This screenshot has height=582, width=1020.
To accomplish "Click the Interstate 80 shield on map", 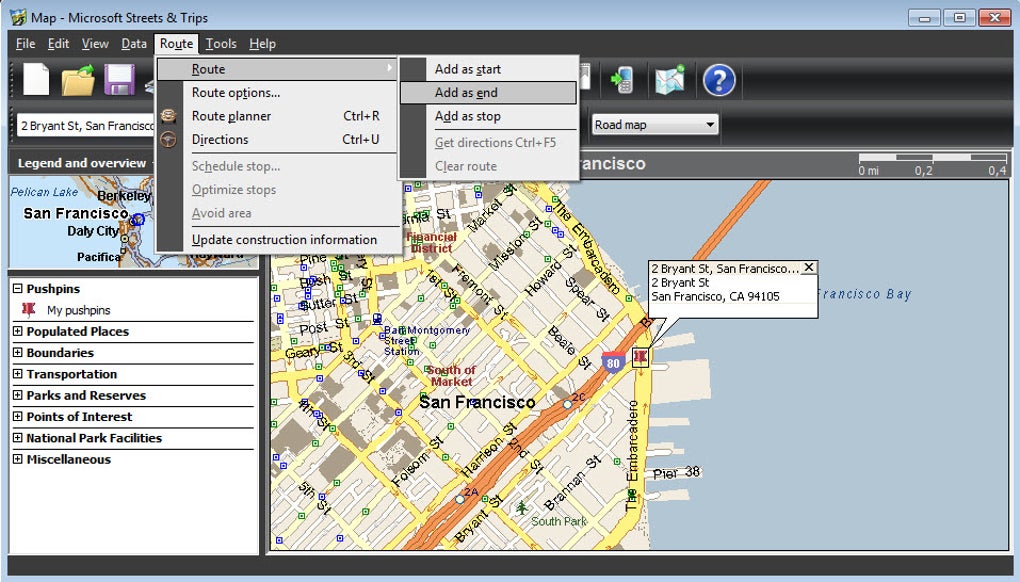I will (613, 363).
